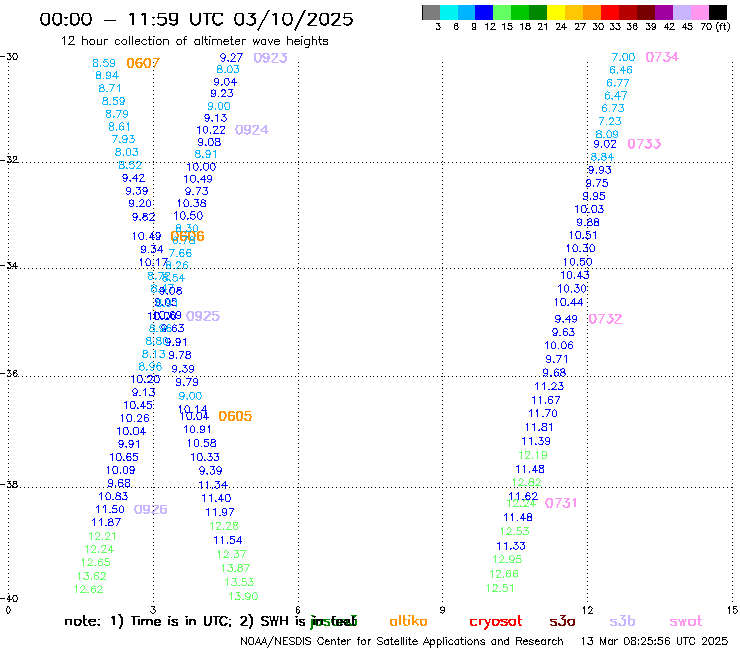
Task: Click the 70 (ft) legend scale label
Action: coord(715,27)
